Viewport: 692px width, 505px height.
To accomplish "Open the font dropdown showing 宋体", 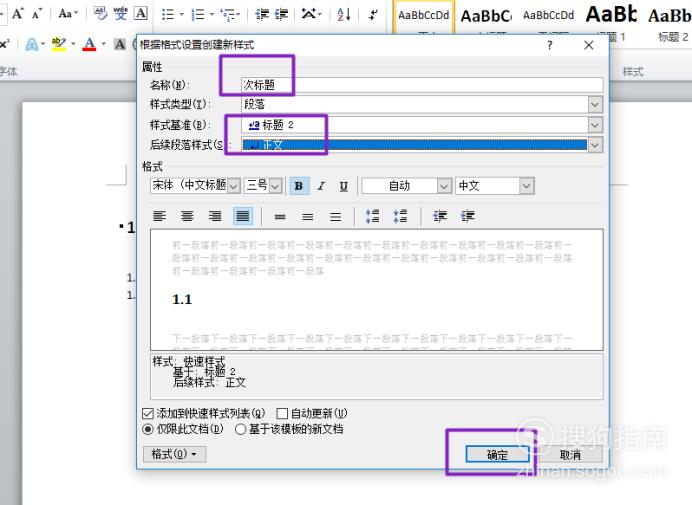I will 234,186.
